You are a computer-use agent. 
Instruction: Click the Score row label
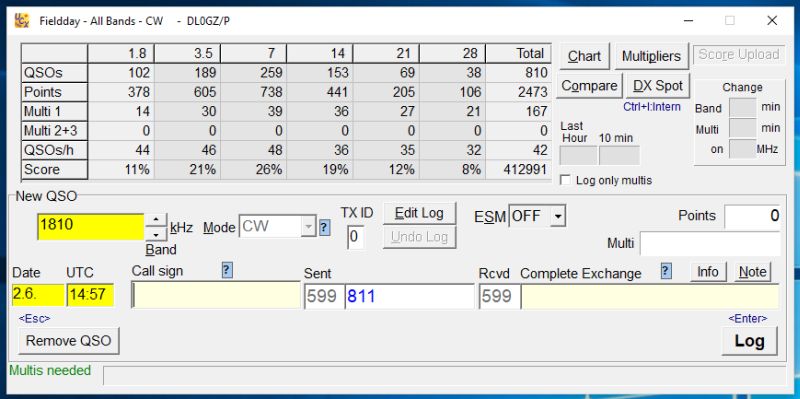55,169
